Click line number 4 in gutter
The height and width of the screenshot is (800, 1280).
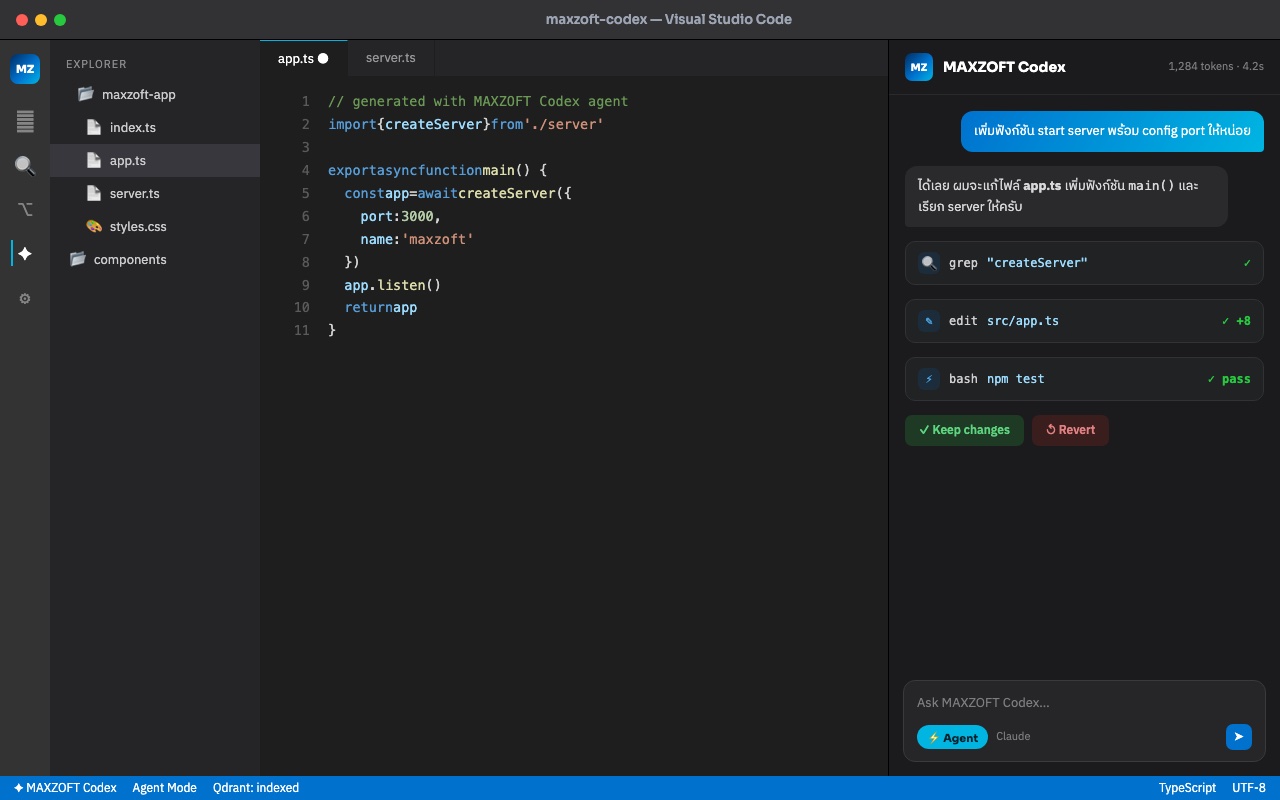point(305,170)
